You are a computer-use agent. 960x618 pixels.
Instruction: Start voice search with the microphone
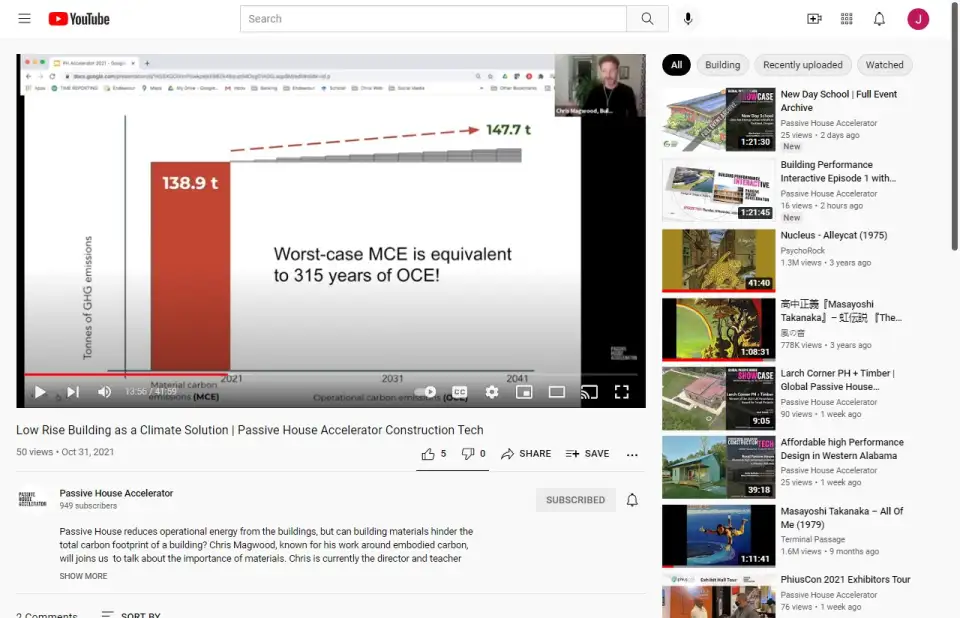point(688,19)
